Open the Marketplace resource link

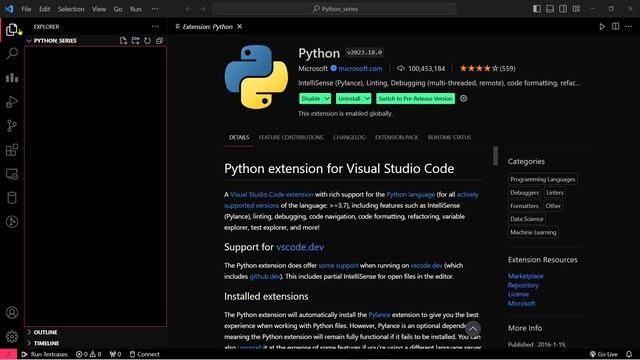(525, 276)
